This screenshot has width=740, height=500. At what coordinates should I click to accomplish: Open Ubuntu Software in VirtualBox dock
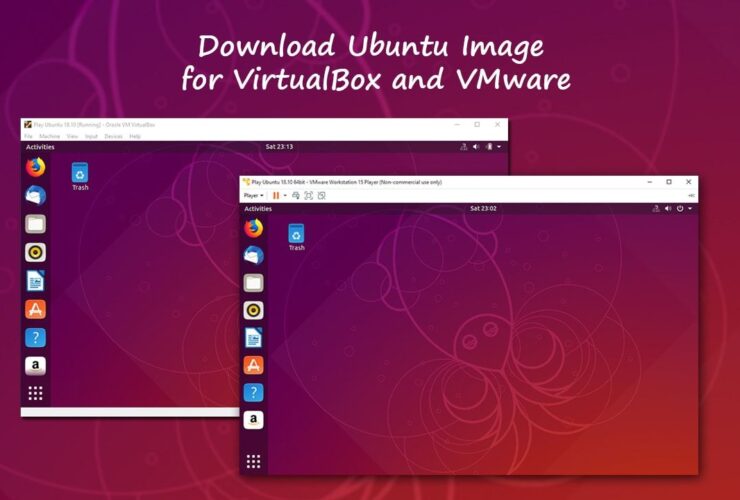click(35, 309)
